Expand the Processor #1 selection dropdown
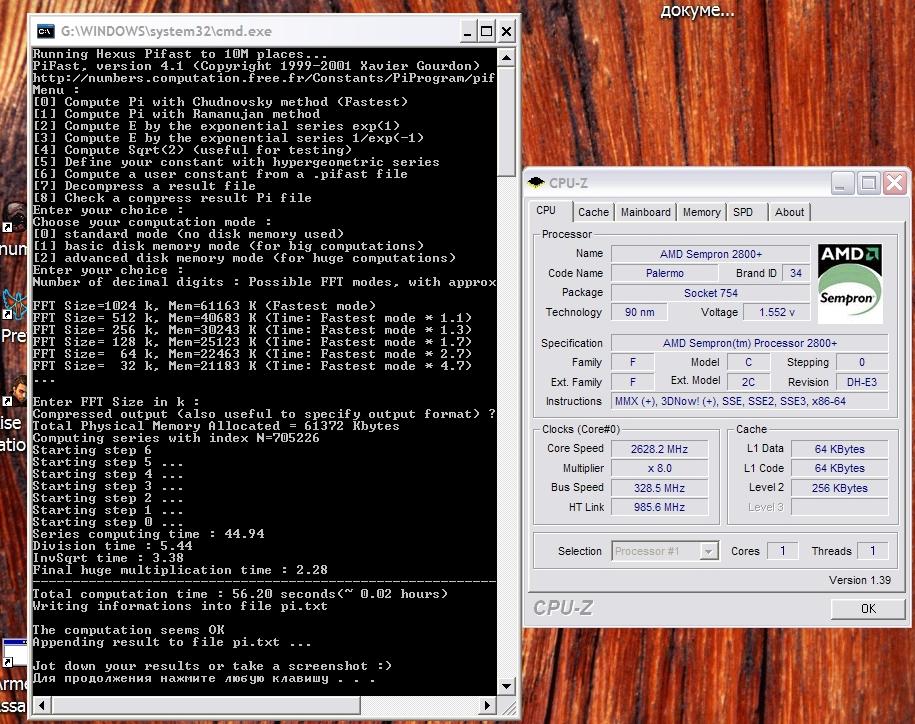Image resolution: width=915 pixels, height=724 pixels. 708,551
